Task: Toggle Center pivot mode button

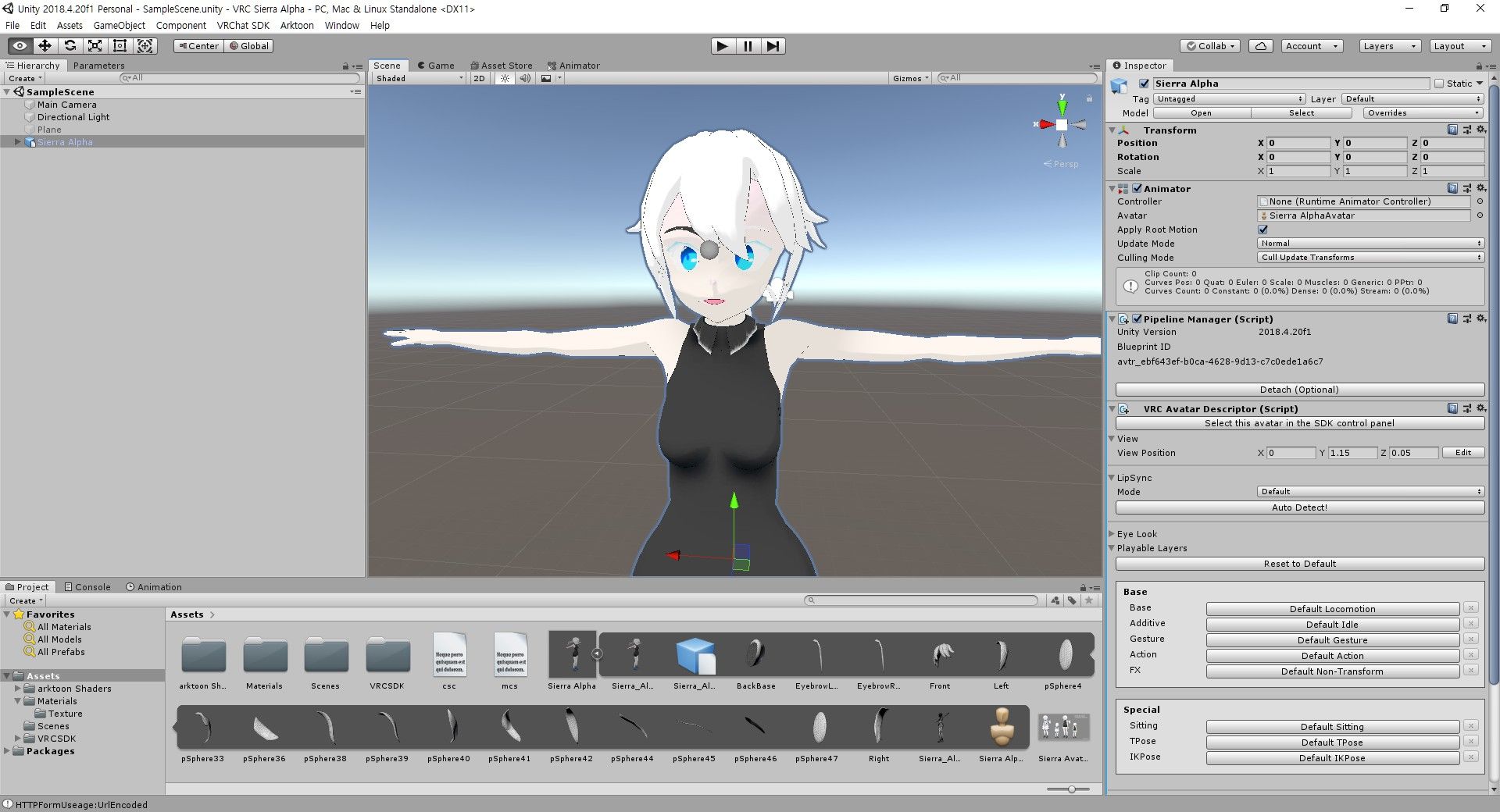Action: click(198, 46)
